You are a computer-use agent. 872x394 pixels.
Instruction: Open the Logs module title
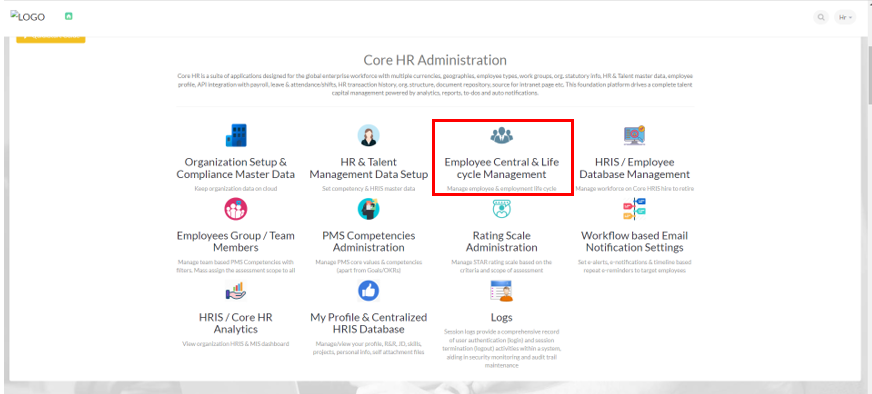[502, 318]
